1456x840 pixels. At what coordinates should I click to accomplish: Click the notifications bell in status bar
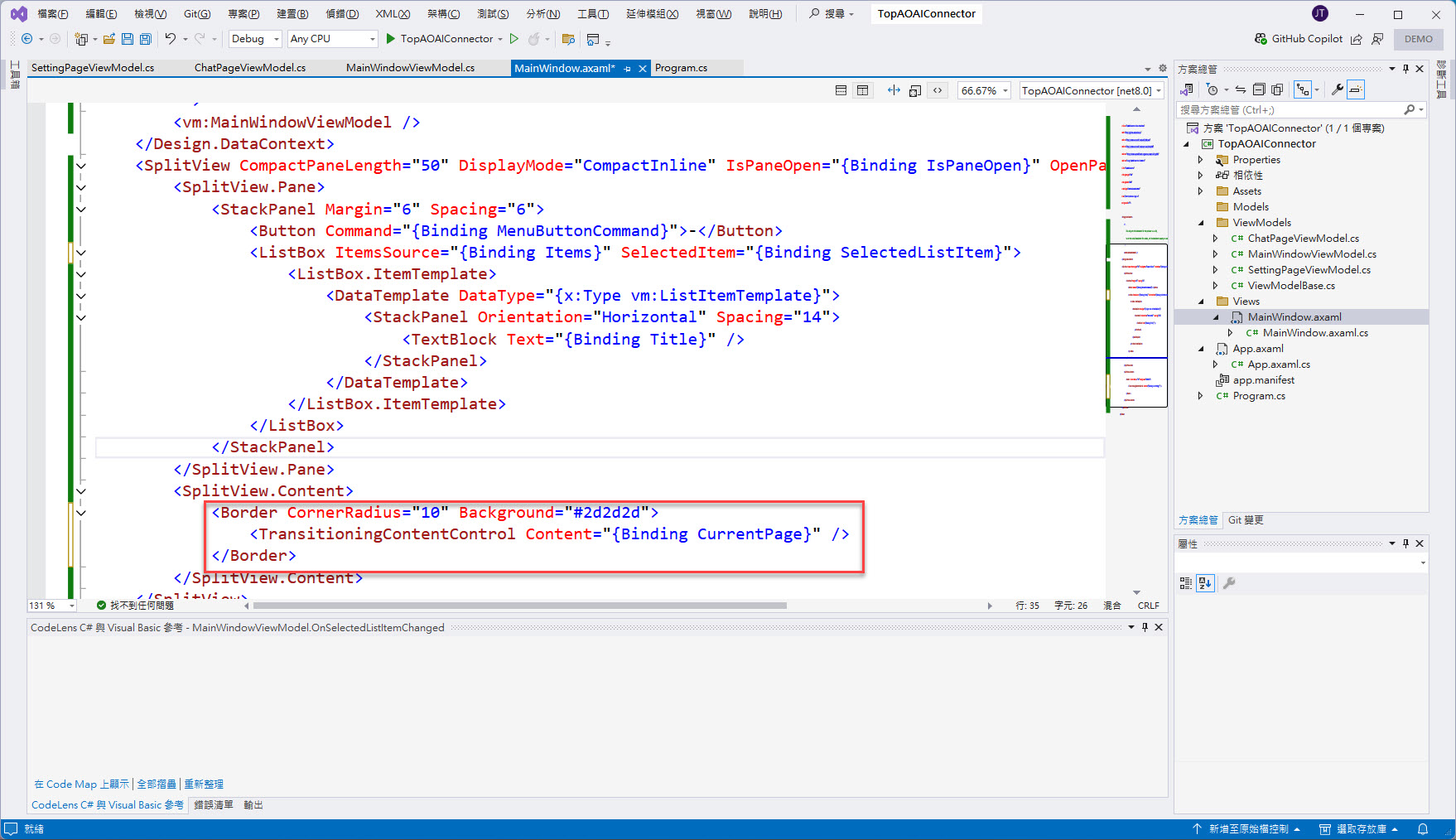pyautogui.click(x=1423, y=829)
